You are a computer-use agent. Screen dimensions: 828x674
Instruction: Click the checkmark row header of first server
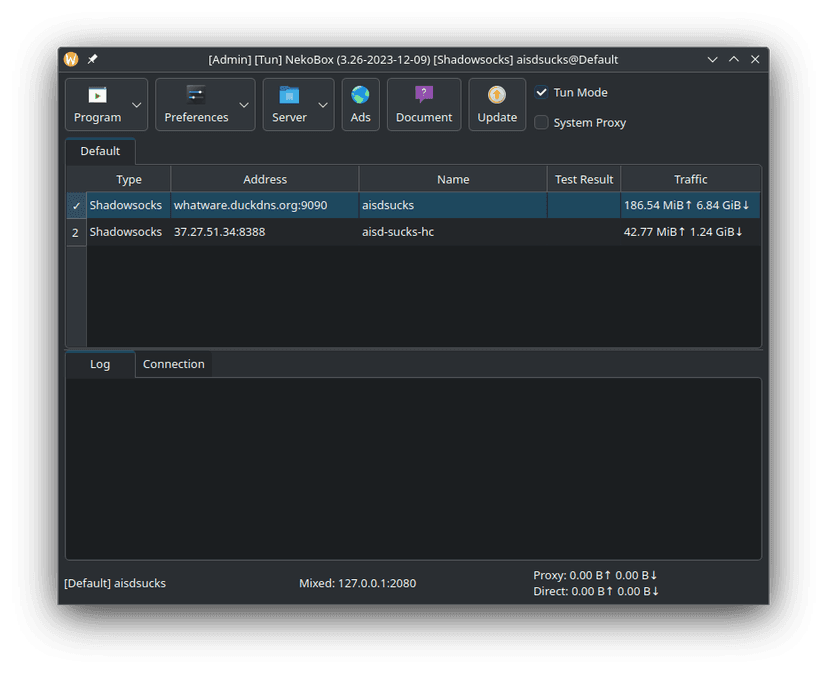pyautogui.click(x=77, y=205)
